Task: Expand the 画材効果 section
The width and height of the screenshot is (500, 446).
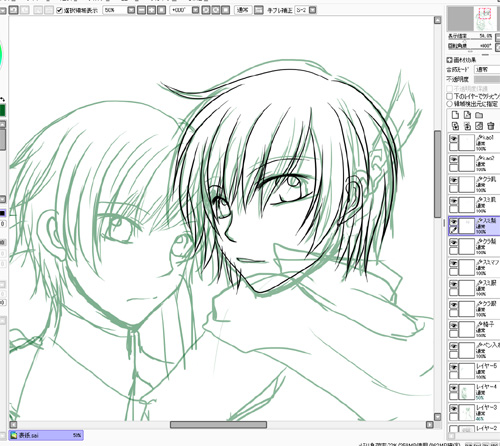Action: [450, 60]
